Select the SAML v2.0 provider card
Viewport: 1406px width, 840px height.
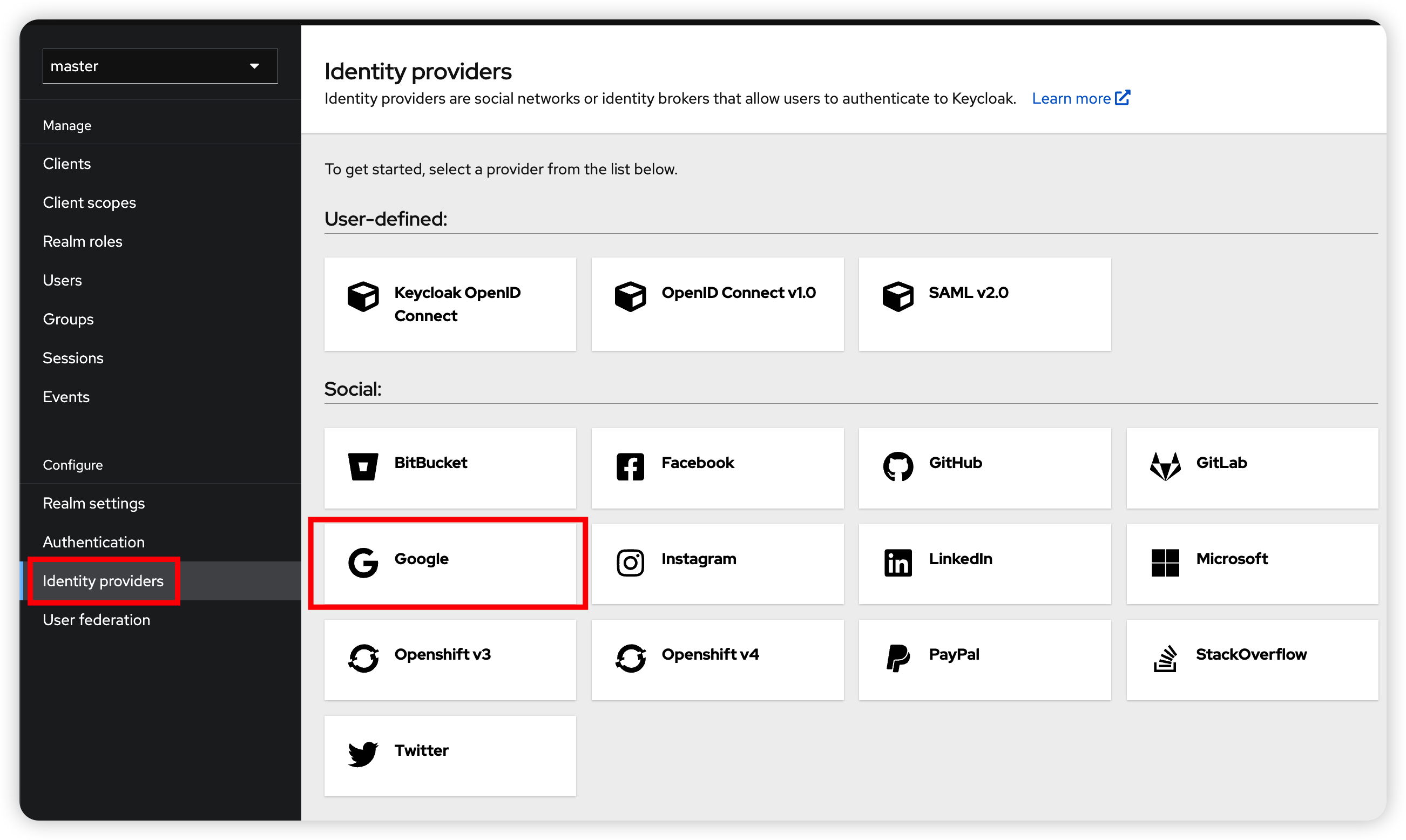click(984, 304)
